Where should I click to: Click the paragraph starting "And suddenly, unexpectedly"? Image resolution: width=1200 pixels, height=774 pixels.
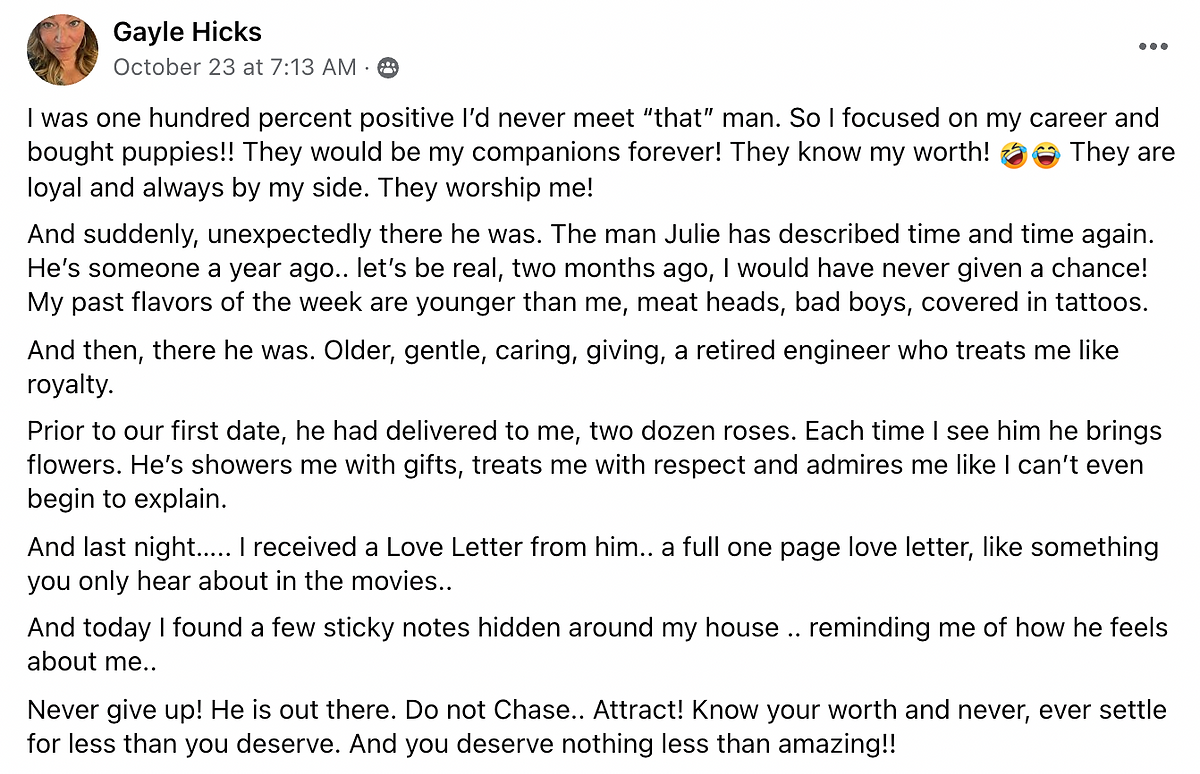[x=591, y=267]
